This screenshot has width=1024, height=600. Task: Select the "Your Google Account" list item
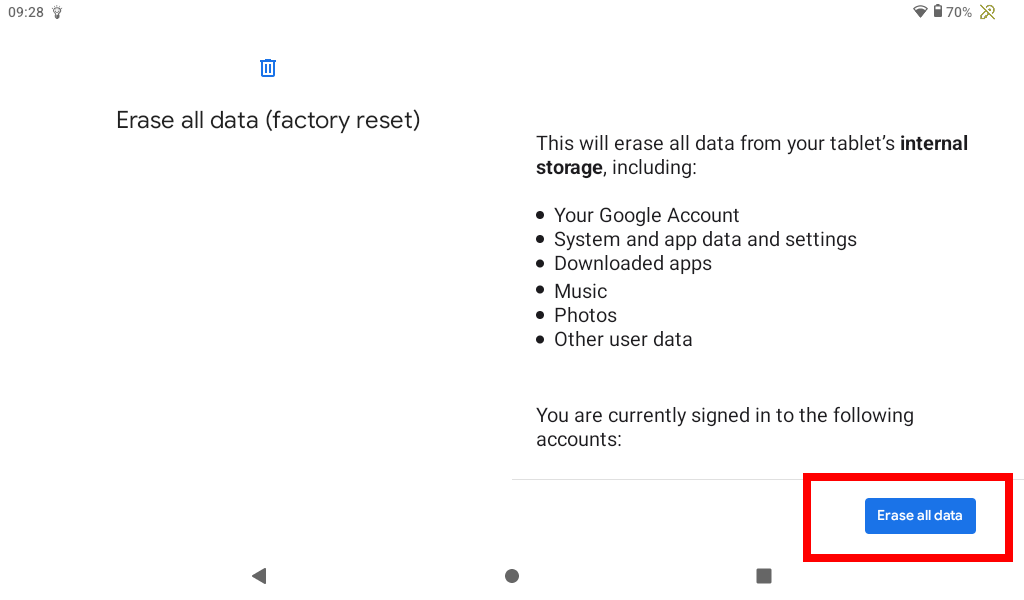(646, 215)
